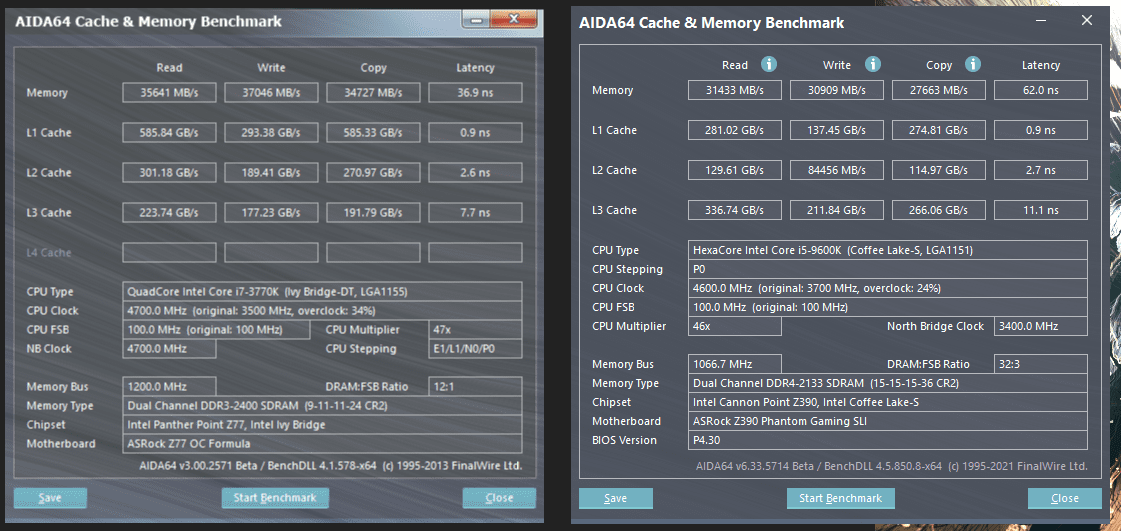Close the left AIDA64 window with red X
The width and height of the screenshot is (1121, 531).
(x=514, y=20)
